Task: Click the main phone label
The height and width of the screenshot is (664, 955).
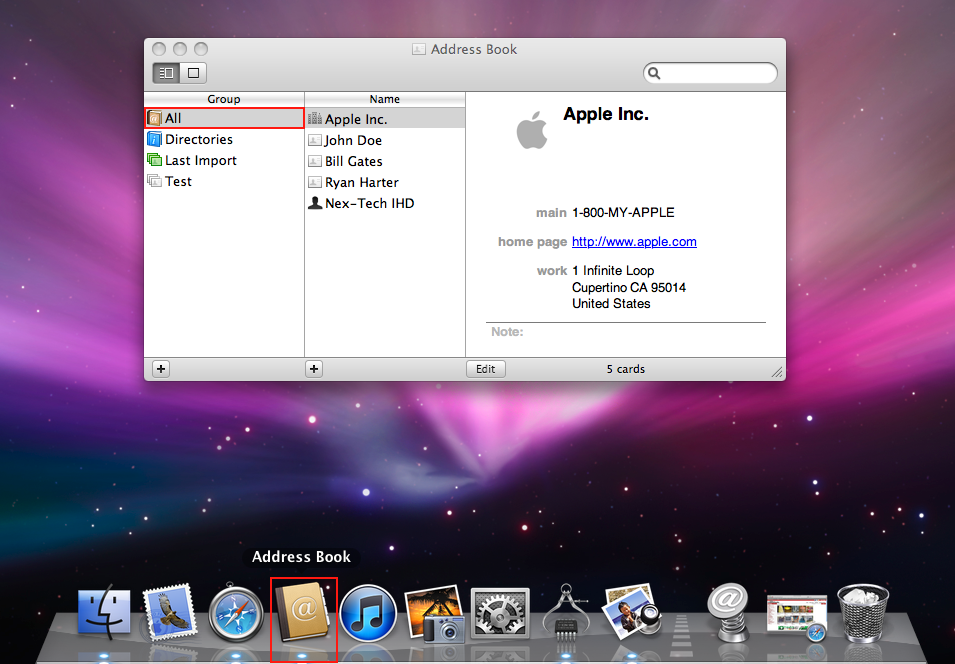Action: pos(551,213)
